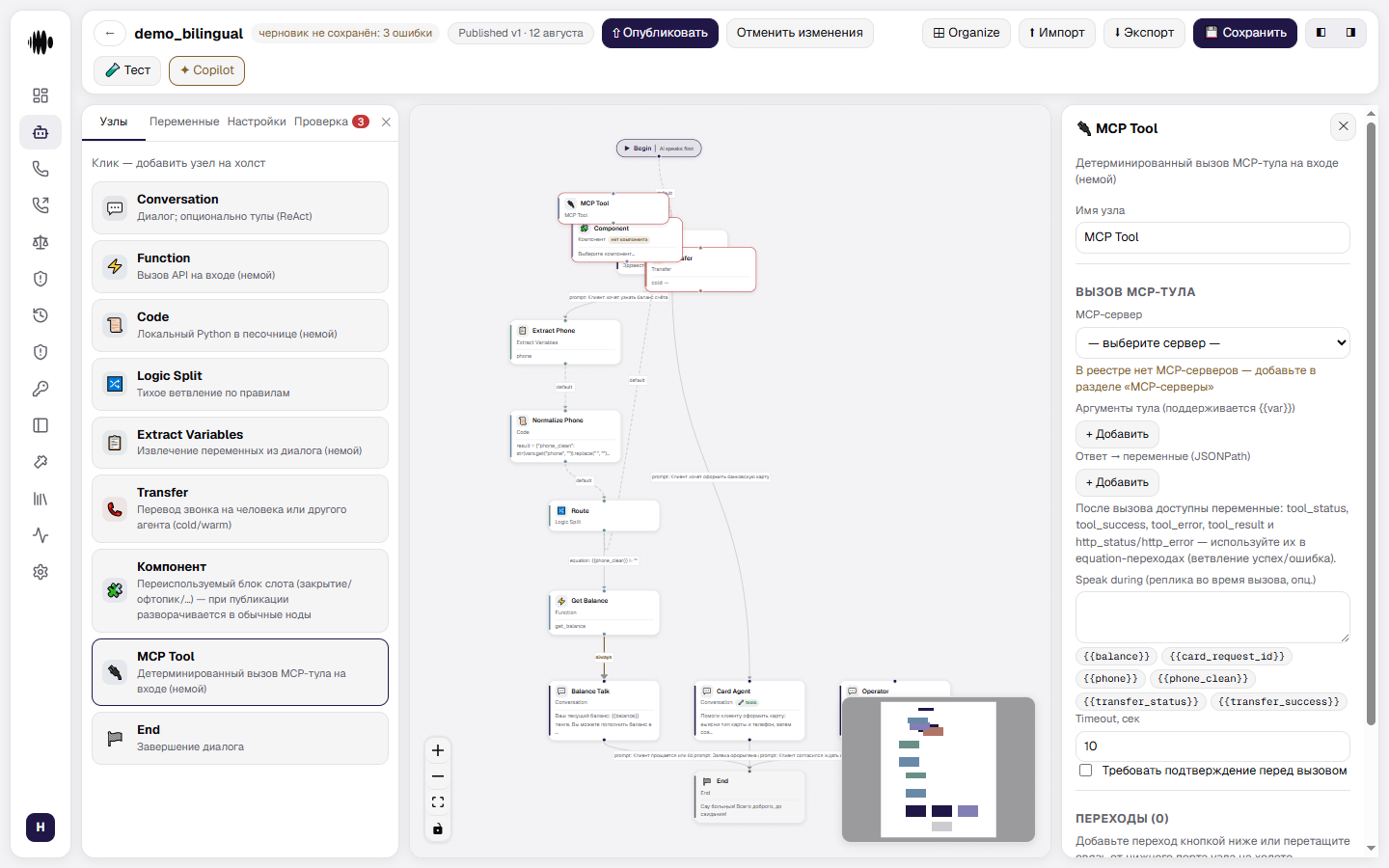The height and width of the screenshot is (868, 1389).
Task: Add Logic Split node to canvas
Action: pyautogui.click(x=240, y=384)
